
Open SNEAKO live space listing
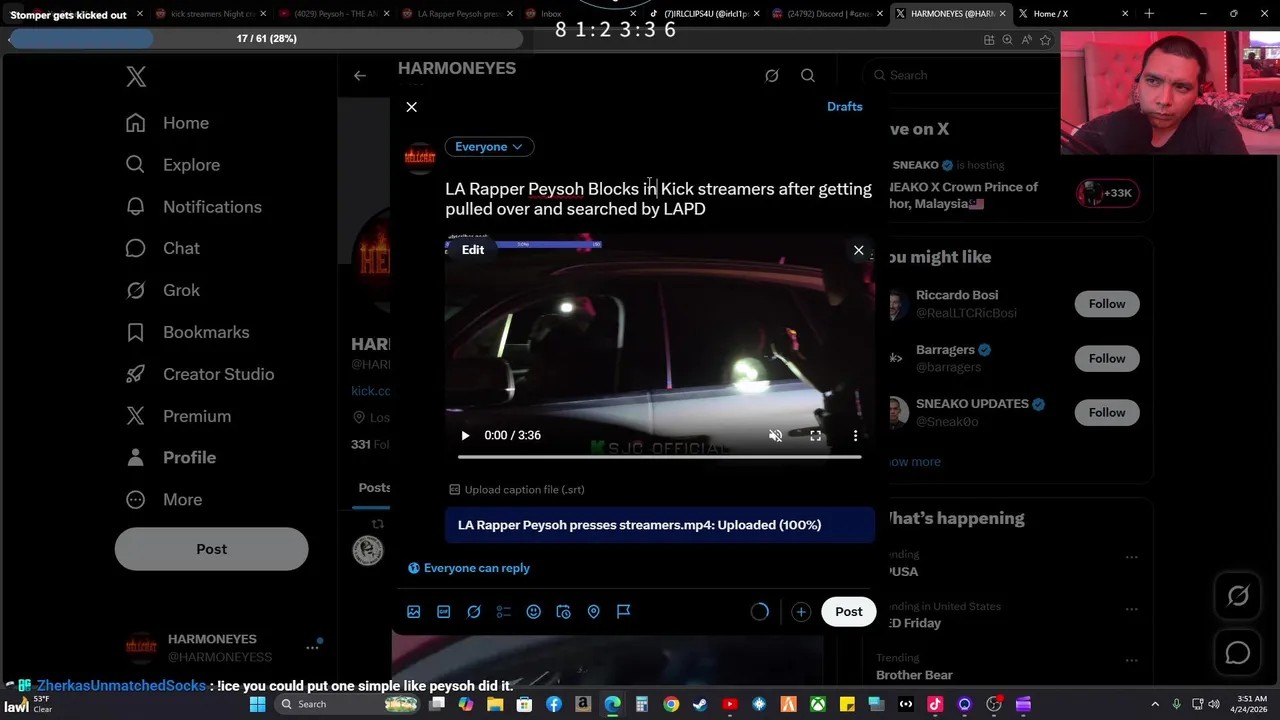(1015, 186)
